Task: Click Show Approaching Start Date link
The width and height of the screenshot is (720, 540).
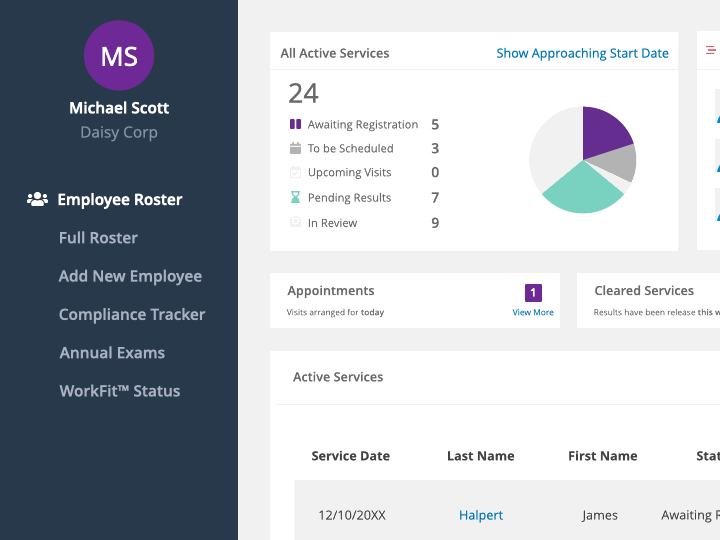Action: pyautogui.click(x=582, y=53)
